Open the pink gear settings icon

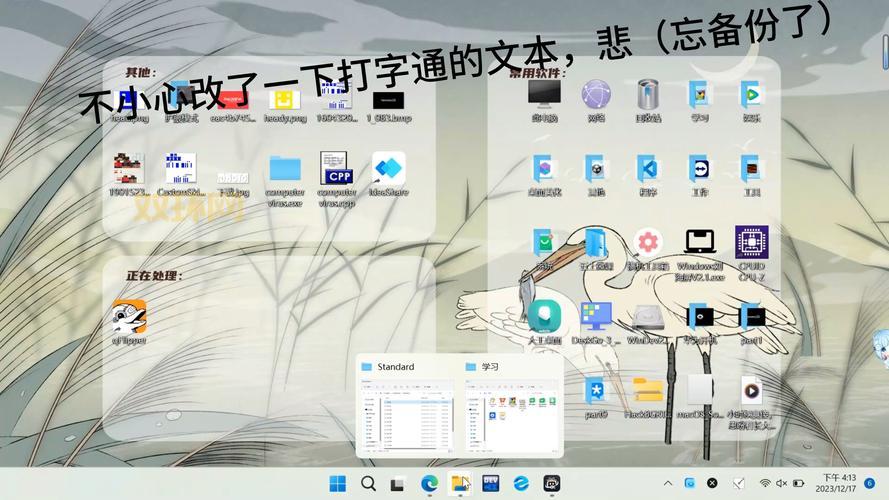point(647,242)
